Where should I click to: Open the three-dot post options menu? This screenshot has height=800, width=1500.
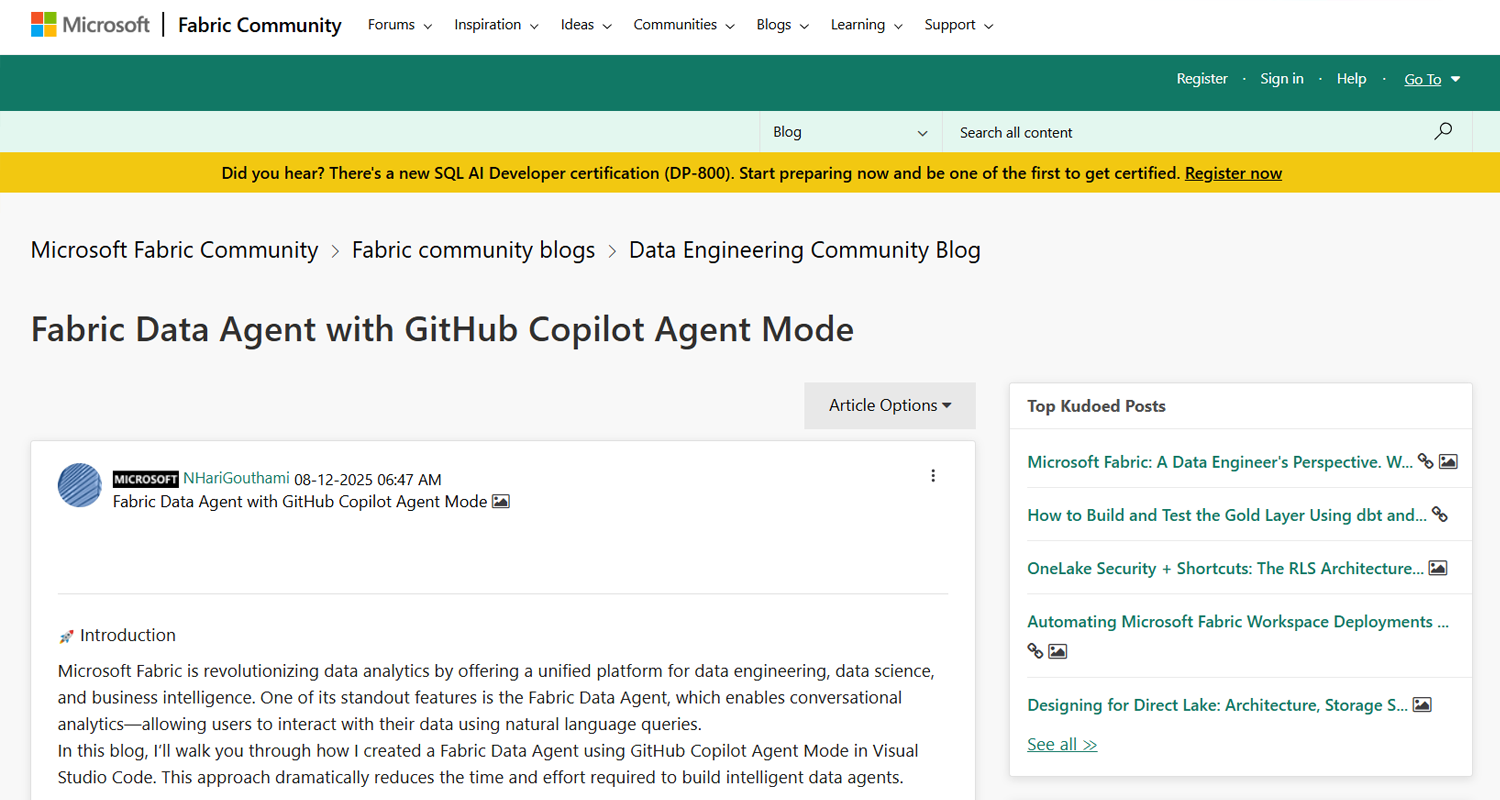pos(933,476)
